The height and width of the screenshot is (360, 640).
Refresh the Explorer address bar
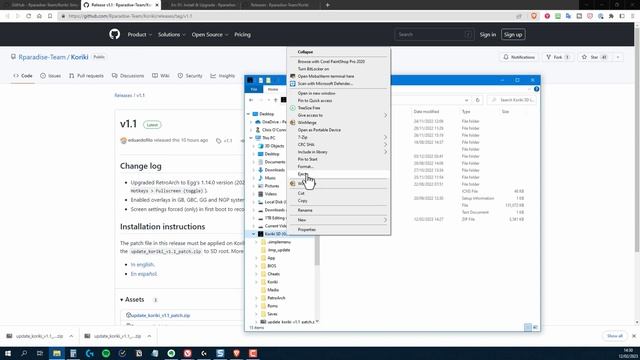coord(478,100)
